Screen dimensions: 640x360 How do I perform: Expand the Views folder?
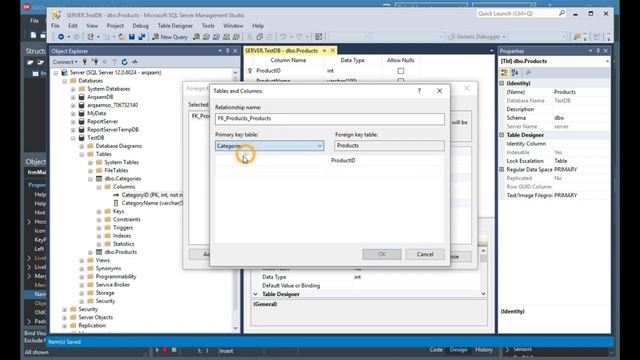[82, 260]
